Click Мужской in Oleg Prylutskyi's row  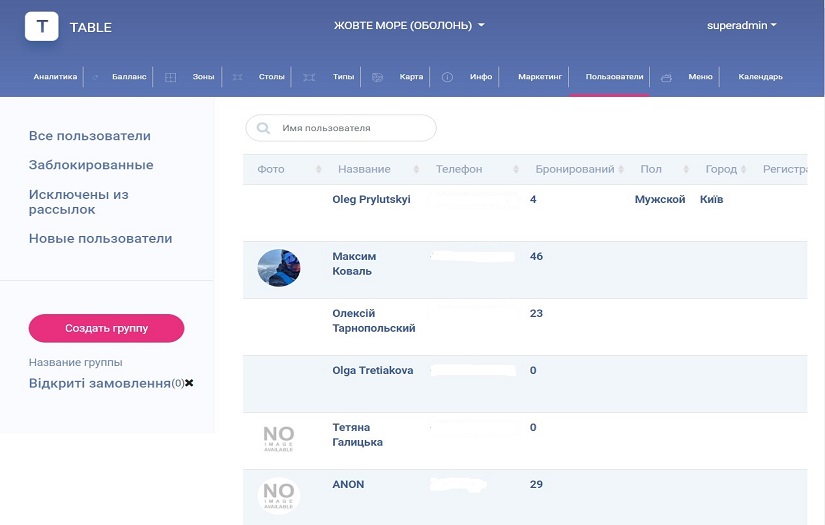click(660, 199)
